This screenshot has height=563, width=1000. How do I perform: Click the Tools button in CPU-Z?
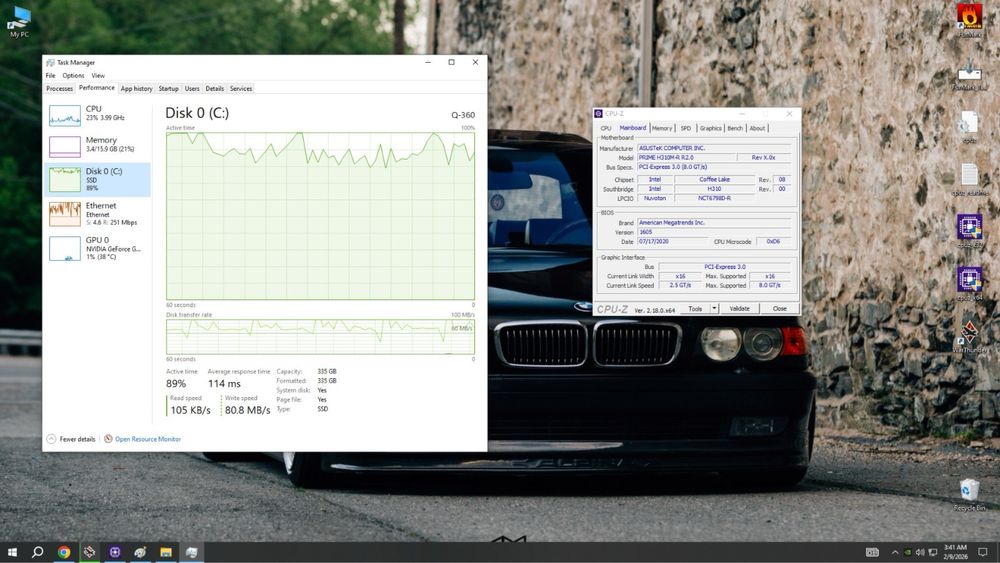coord(695,309)
